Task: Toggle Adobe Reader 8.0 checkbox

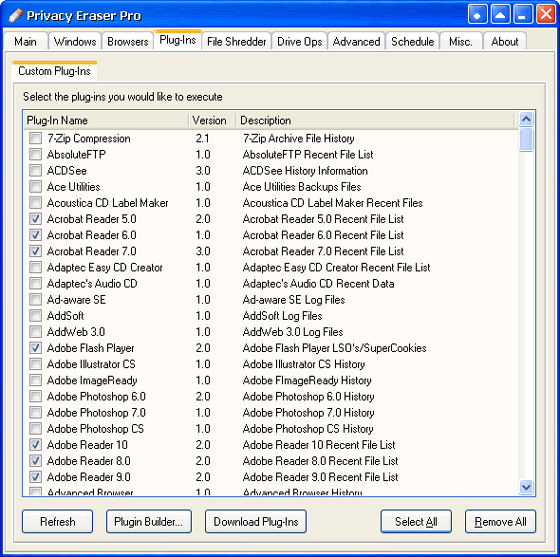Action: tap(35, 461)
